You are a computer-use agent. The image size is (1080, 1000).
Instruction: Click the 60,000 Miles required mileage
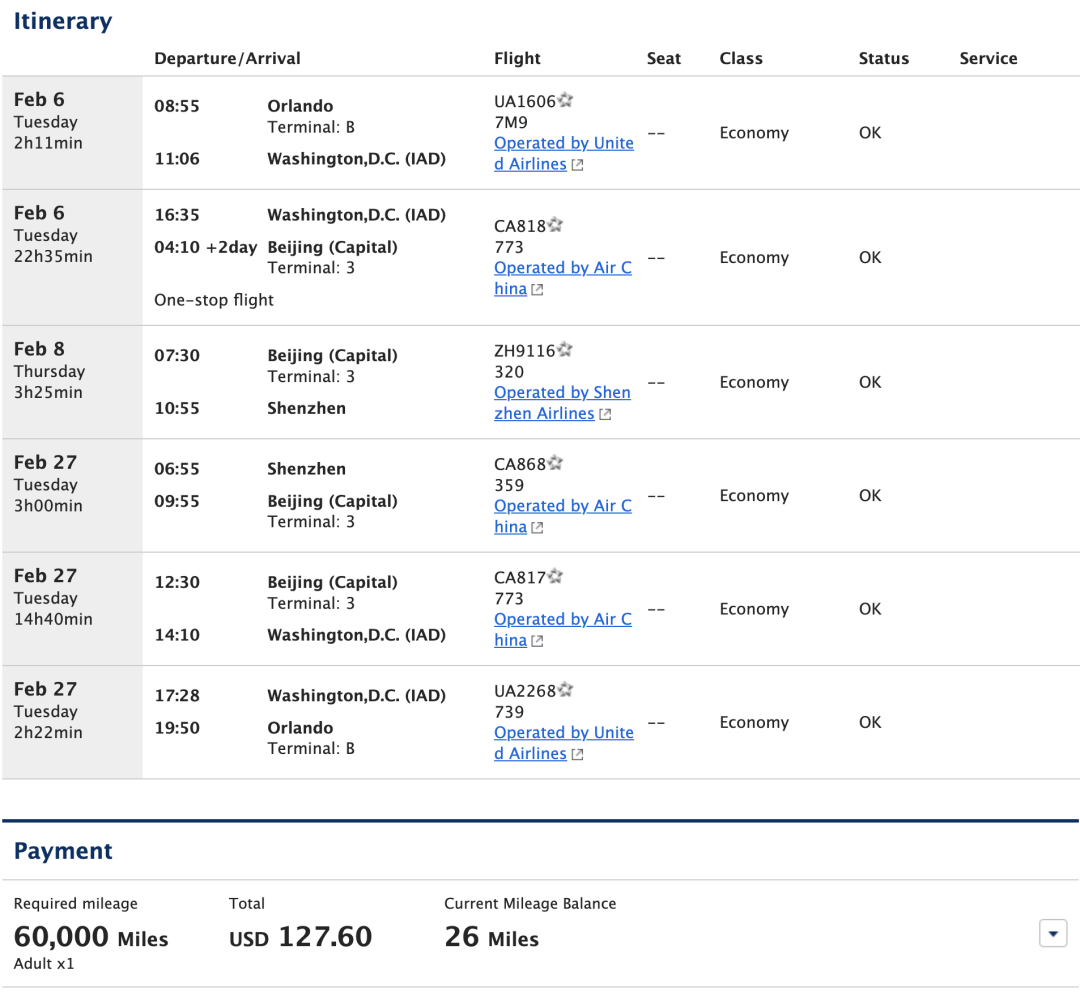click(91, 937)
